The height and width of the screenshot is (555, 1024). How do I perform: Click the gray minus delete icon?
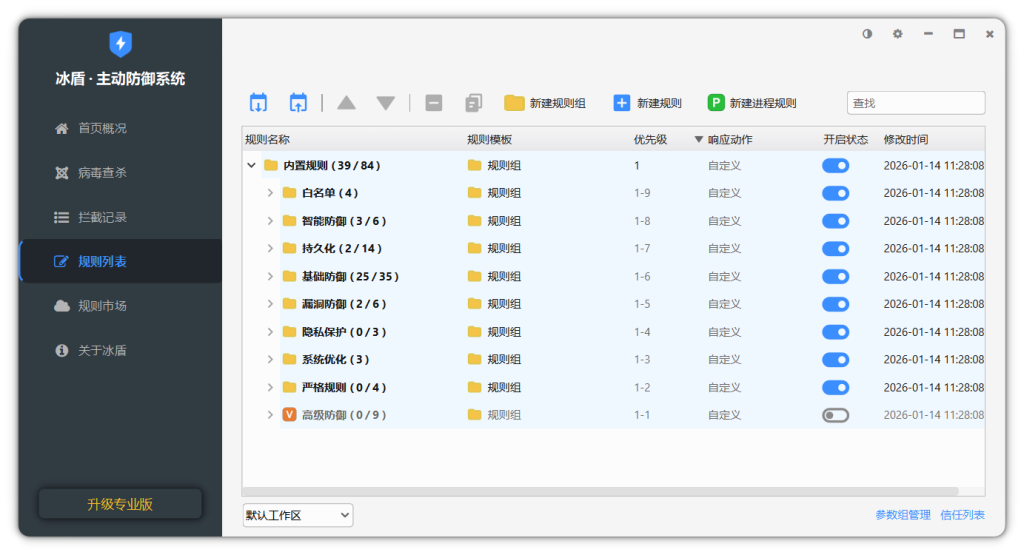tap(433, 103)
